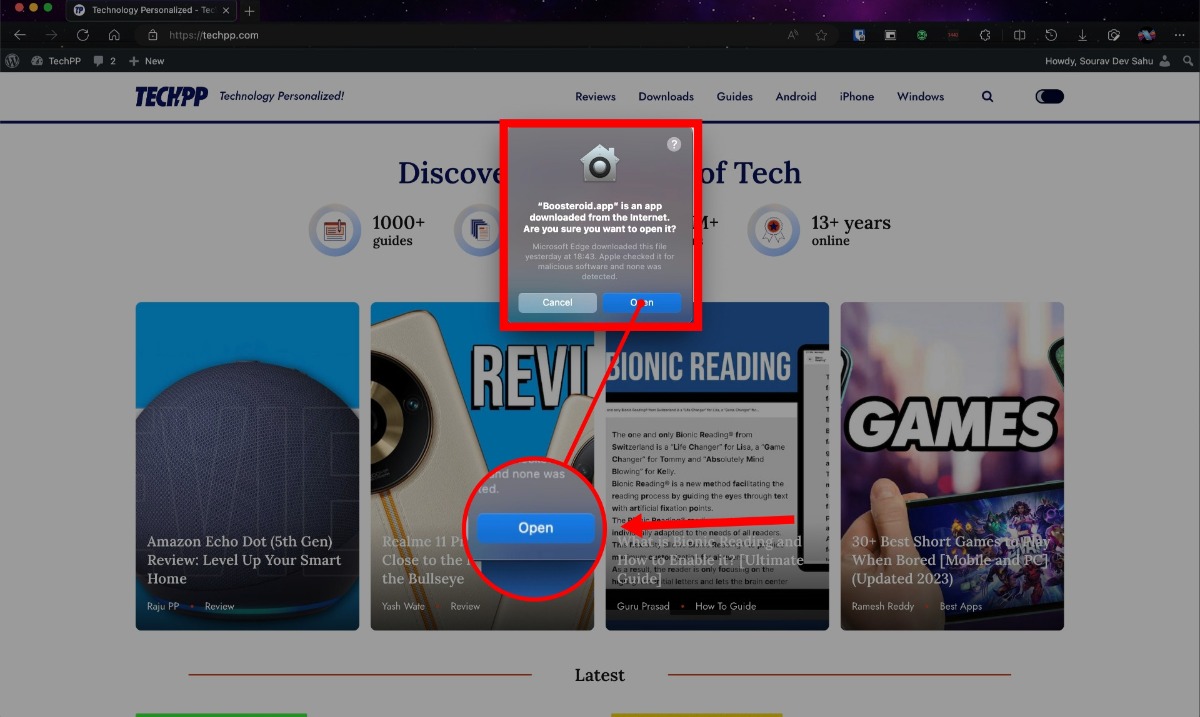Open the Amazon Echo Dot review card
This screenshot has height=717, width=1200.
tap(247, 466)
